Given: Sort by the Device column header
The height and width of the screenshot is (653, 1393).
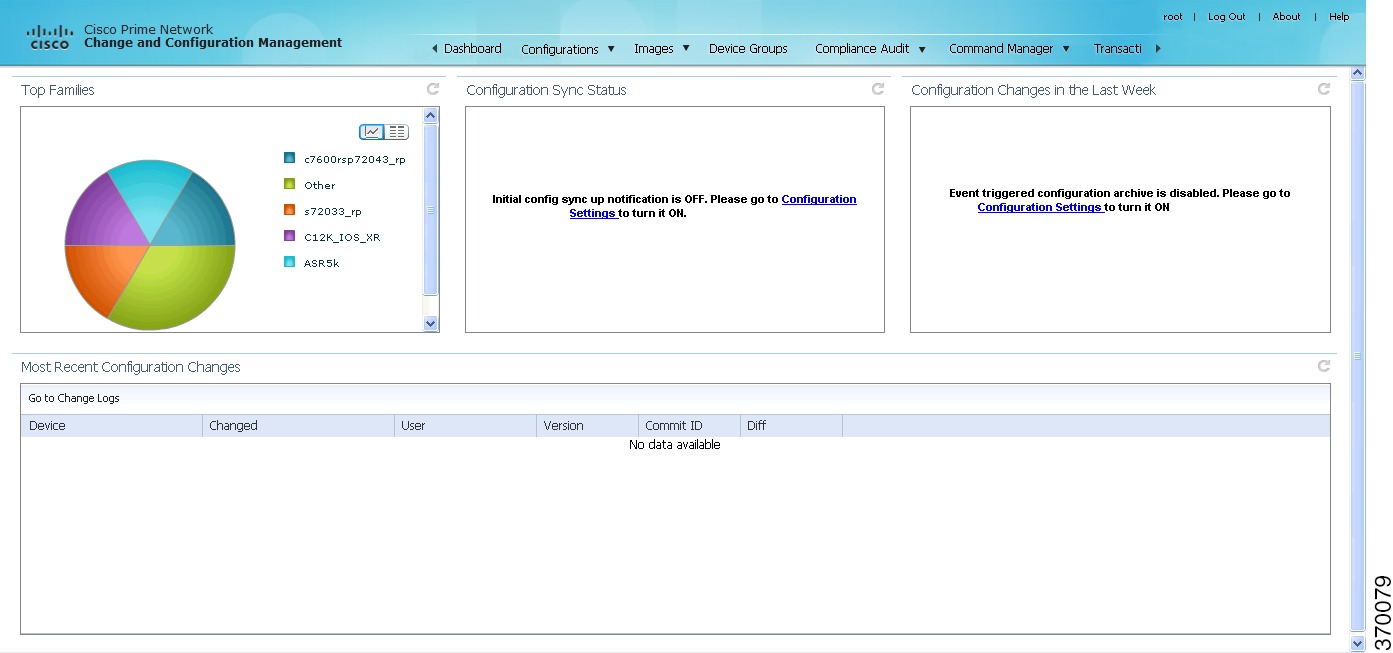Looking at the screenshot, I should point(111,426).
